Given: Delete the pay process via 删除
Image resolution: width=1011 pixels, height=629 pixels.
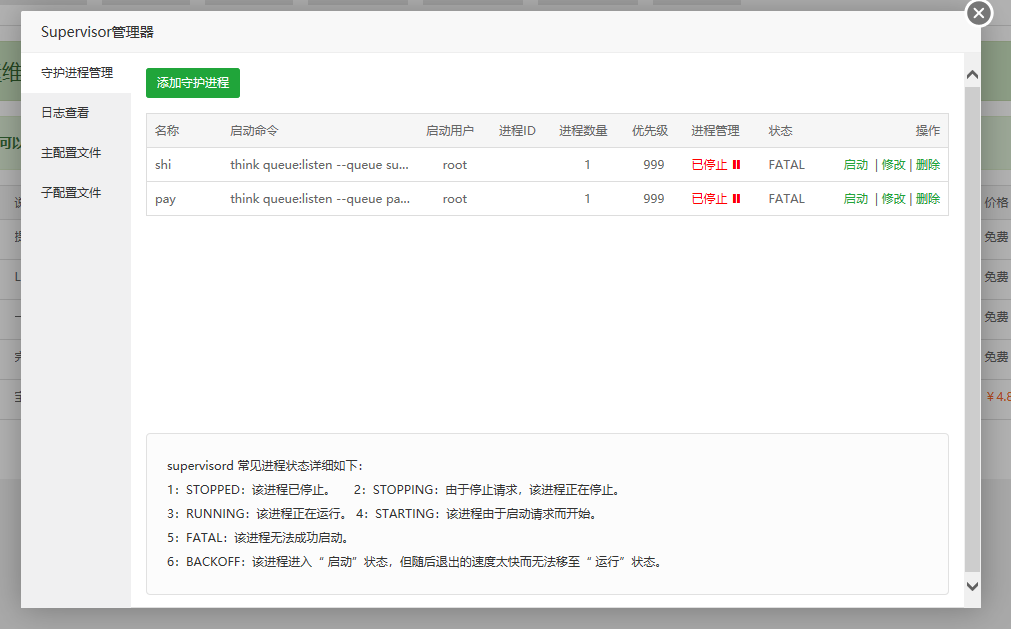Looking at the screenshot, I should [928, 199].
